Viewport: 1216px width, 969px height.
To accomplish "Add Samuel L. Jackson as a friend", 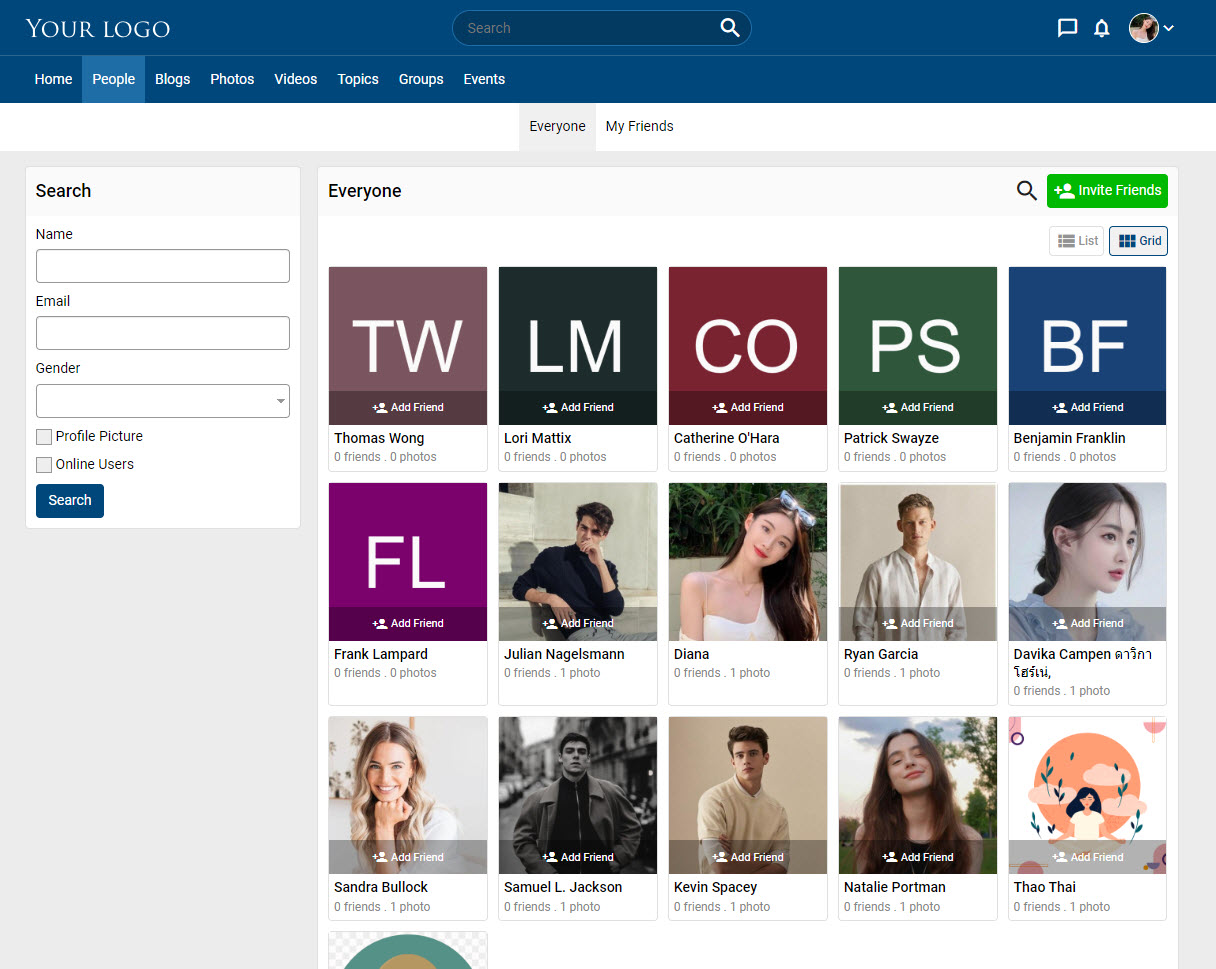I will [x=578, y=857].
